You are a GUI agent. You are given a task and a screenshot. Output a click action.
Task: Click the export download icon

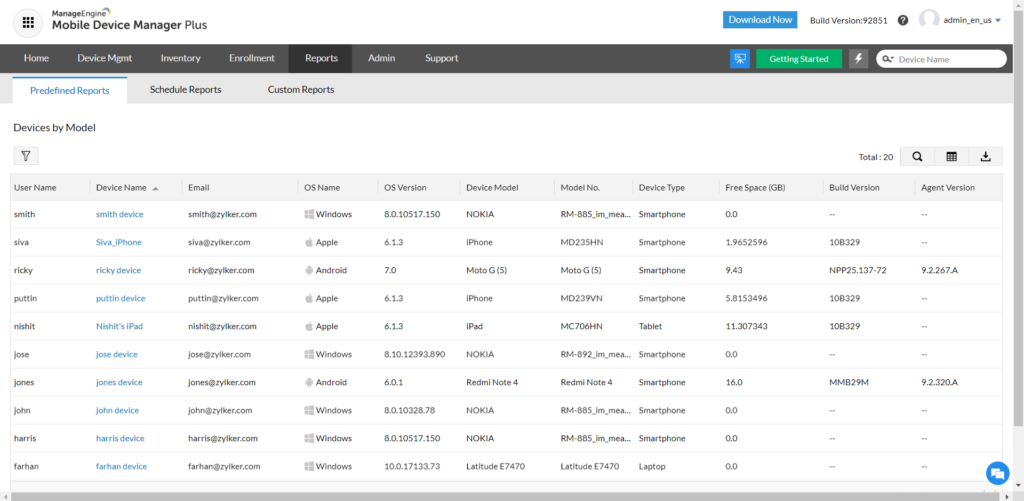[x=985, y=156]
